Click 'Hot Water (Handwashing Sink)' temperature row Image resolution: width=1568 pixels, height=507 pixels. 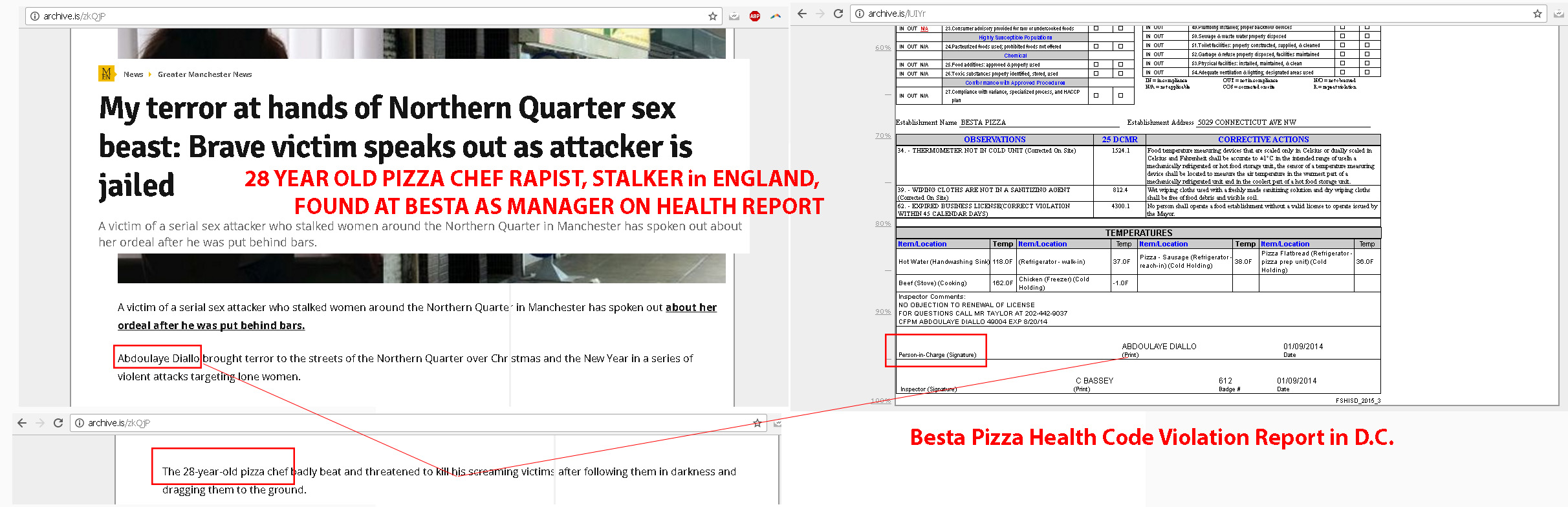click(944, 262)
